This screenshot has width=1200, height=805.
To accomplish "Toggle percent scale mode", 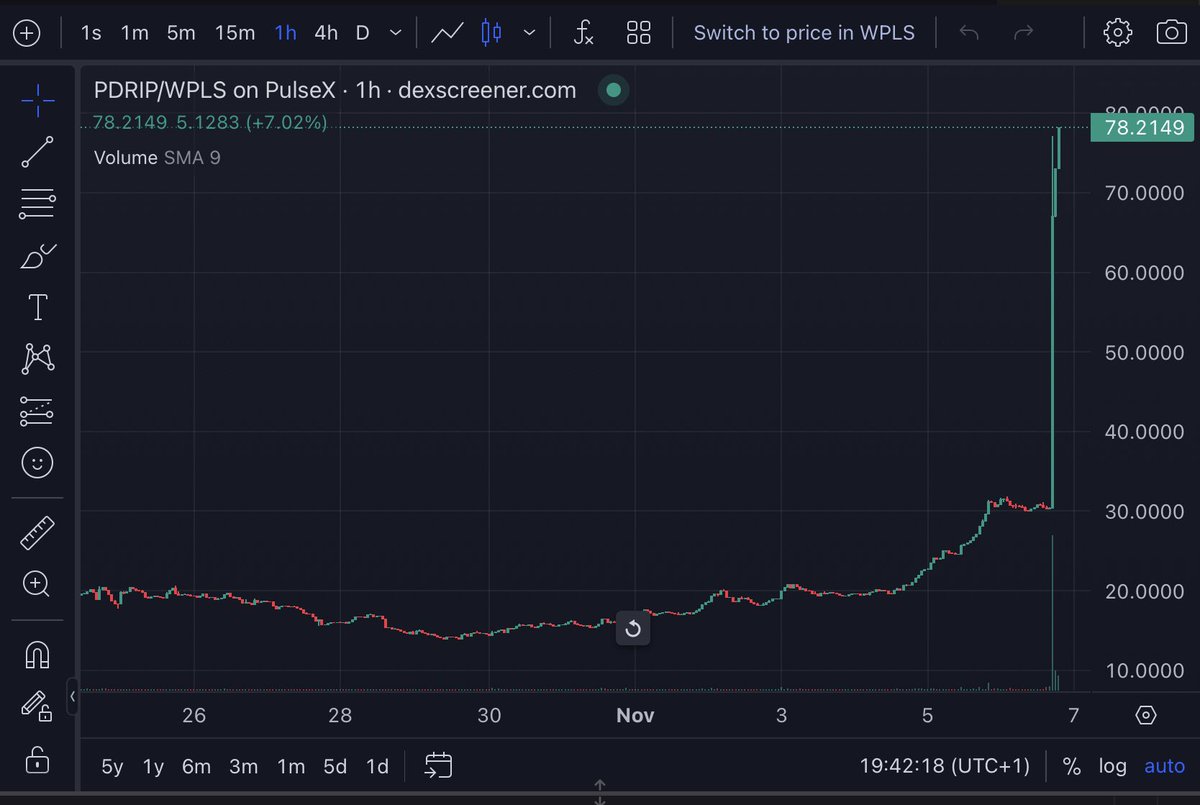I will pyautogui.click(x=1071, y=767).
